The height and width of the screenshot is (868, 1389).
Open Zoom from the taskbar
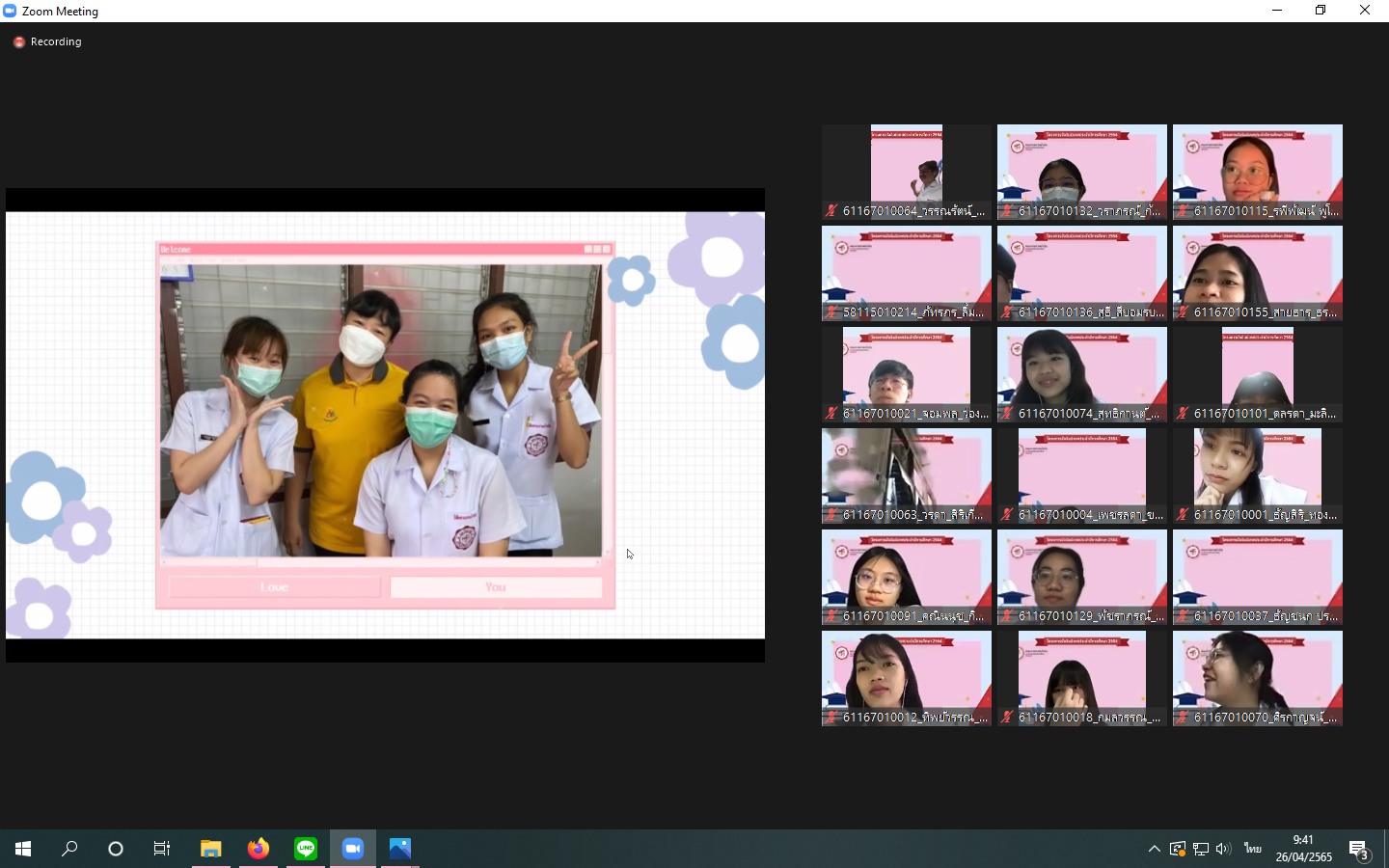353,849
